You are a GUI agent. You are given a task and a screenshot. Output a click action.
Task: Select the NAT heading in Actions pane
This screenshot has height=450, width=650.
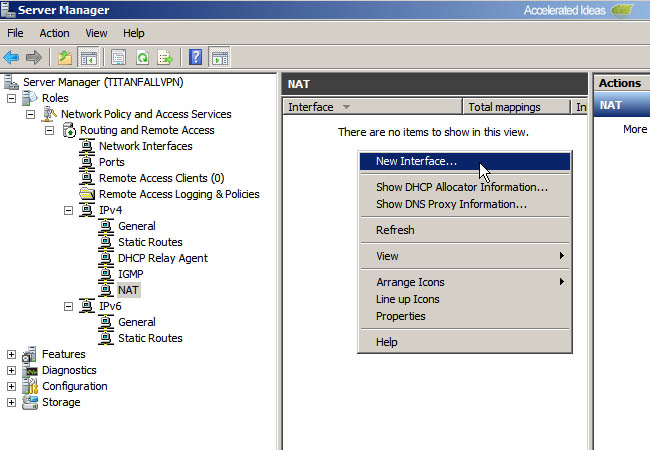pyautogui.click(x=622, y=105)
